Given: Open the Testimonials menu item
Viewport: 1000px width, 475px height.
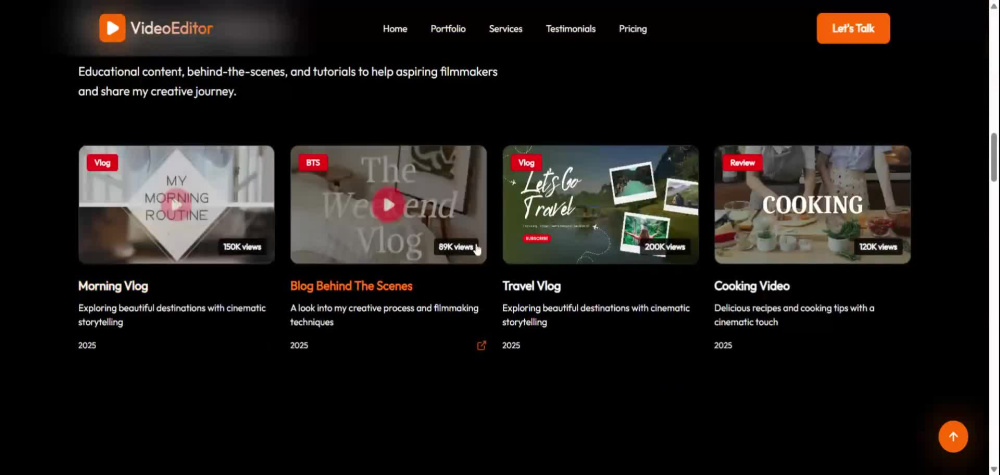Looking at the screenshot, I should pos(571,29).
